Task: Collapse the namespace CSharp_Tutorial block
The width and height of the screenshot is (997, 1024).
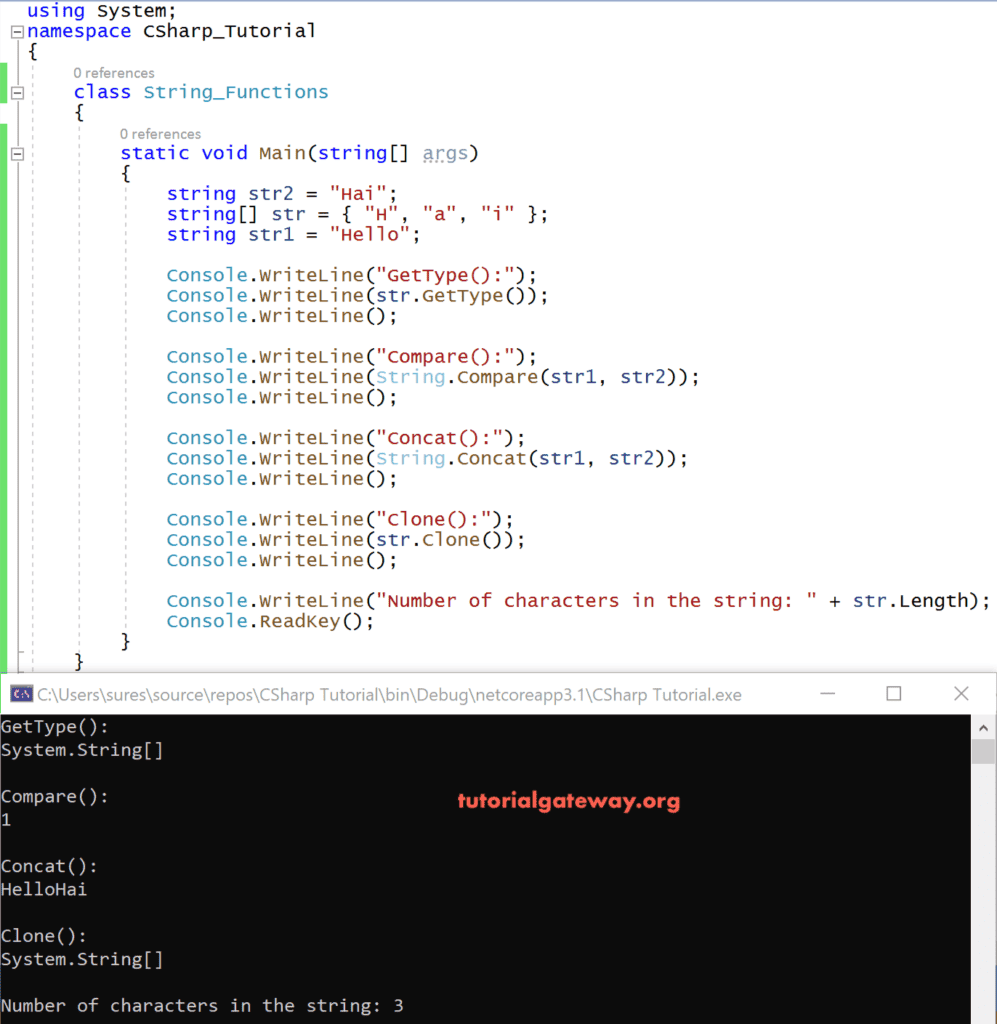Action: pos(18,31)
